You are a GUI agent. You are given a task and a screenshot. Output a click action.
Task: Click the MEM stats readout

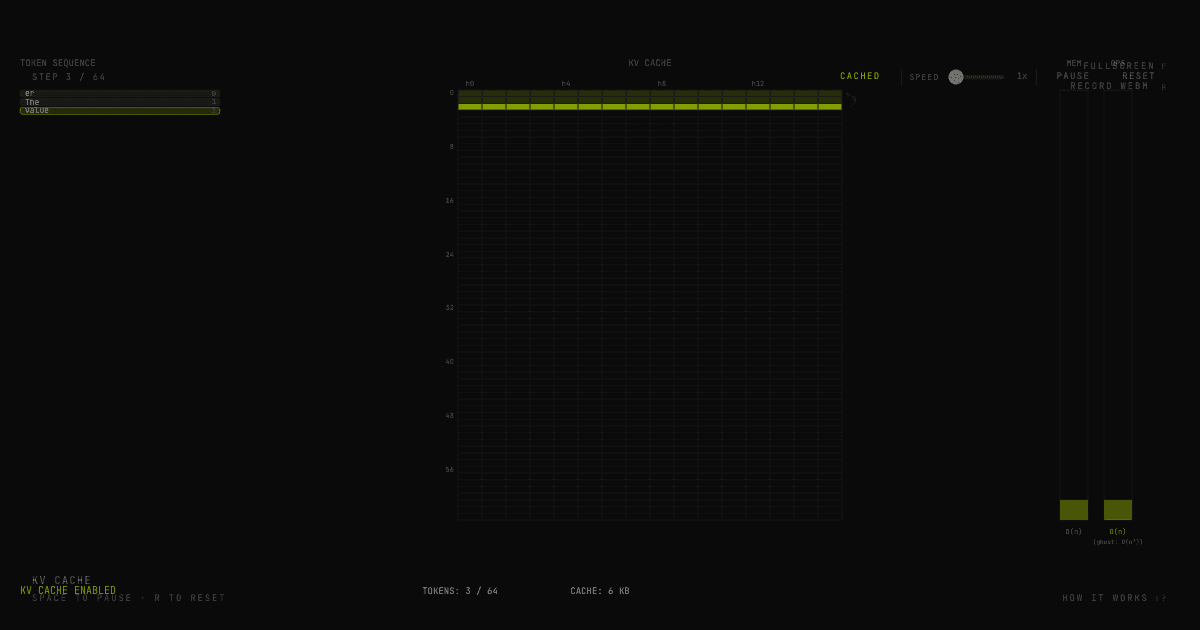1076,62
